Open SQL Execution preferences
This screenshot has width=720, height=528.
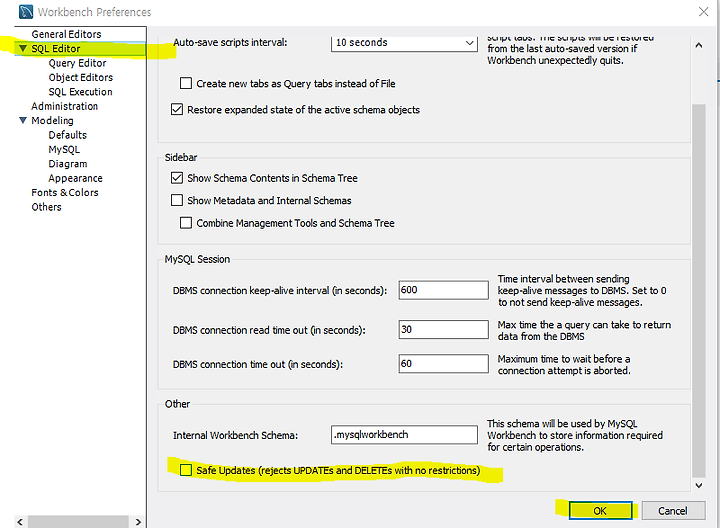80,92
